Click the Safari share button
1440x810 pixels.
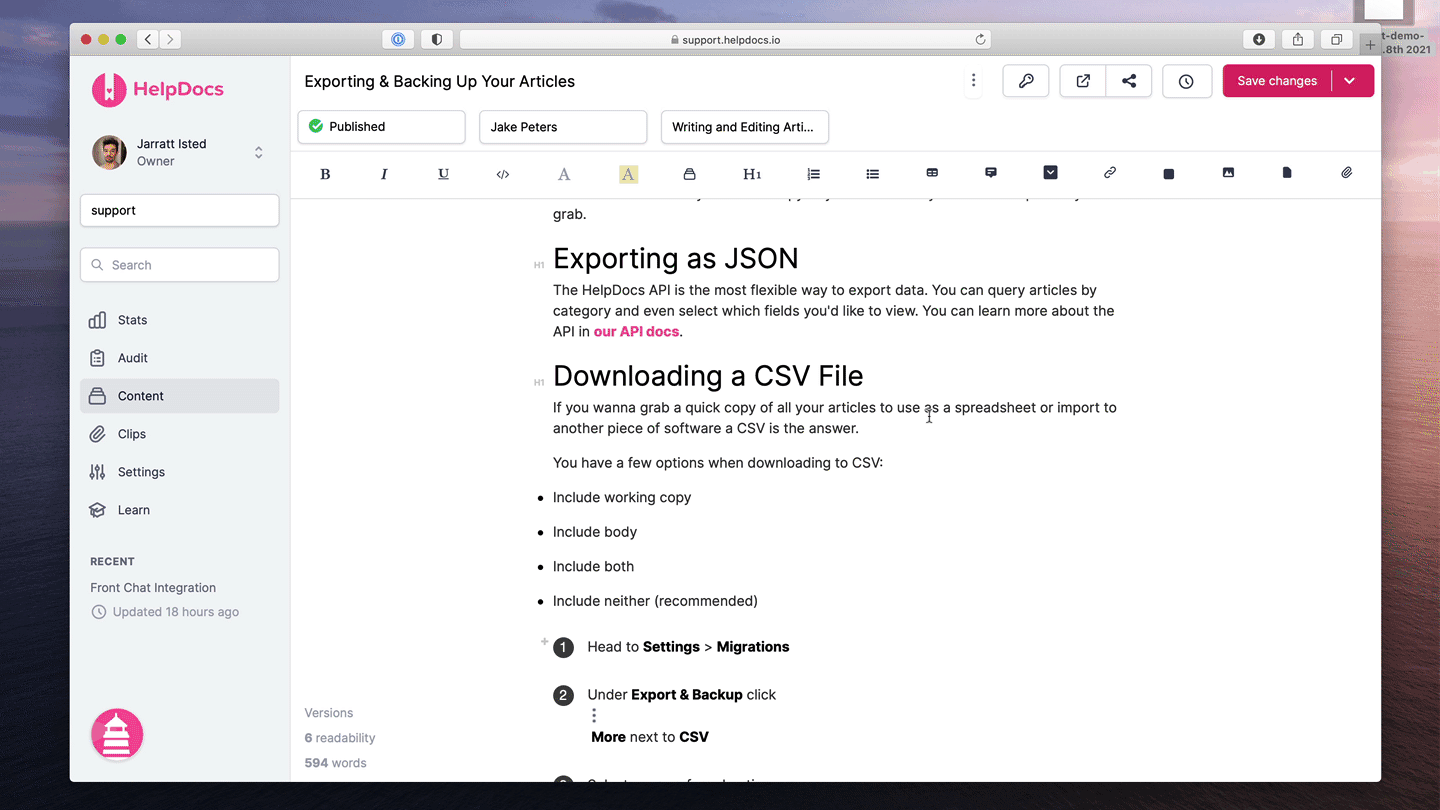(1298, 39)
